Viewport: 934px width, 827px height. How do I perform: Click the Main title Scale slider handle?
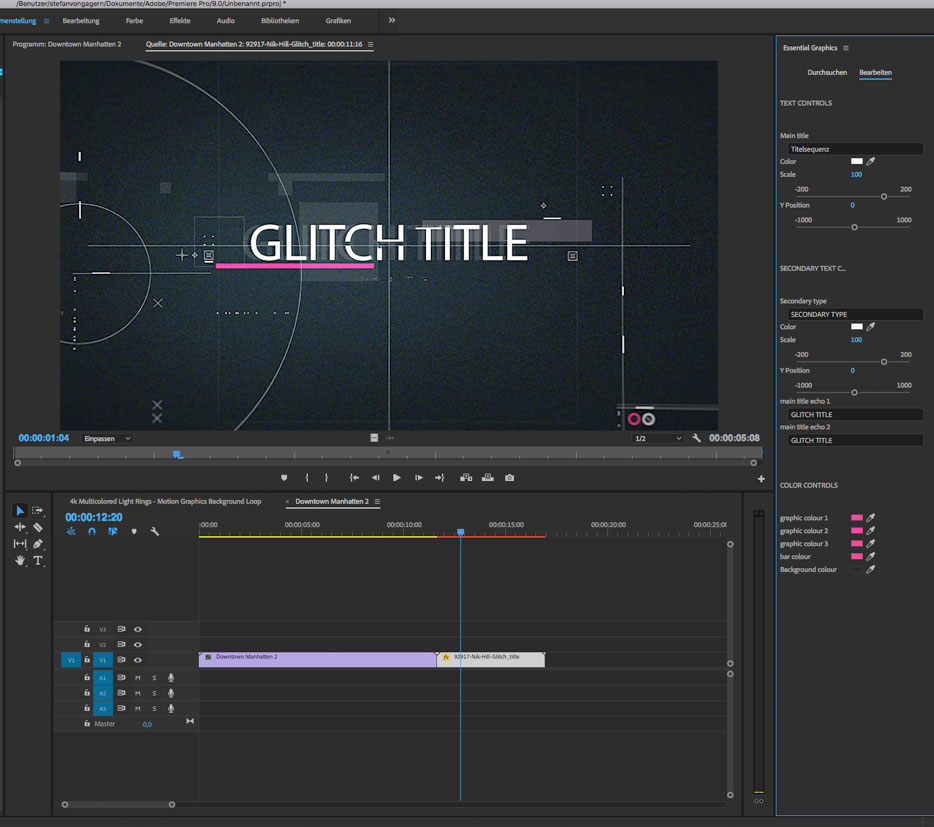point(884,197)
